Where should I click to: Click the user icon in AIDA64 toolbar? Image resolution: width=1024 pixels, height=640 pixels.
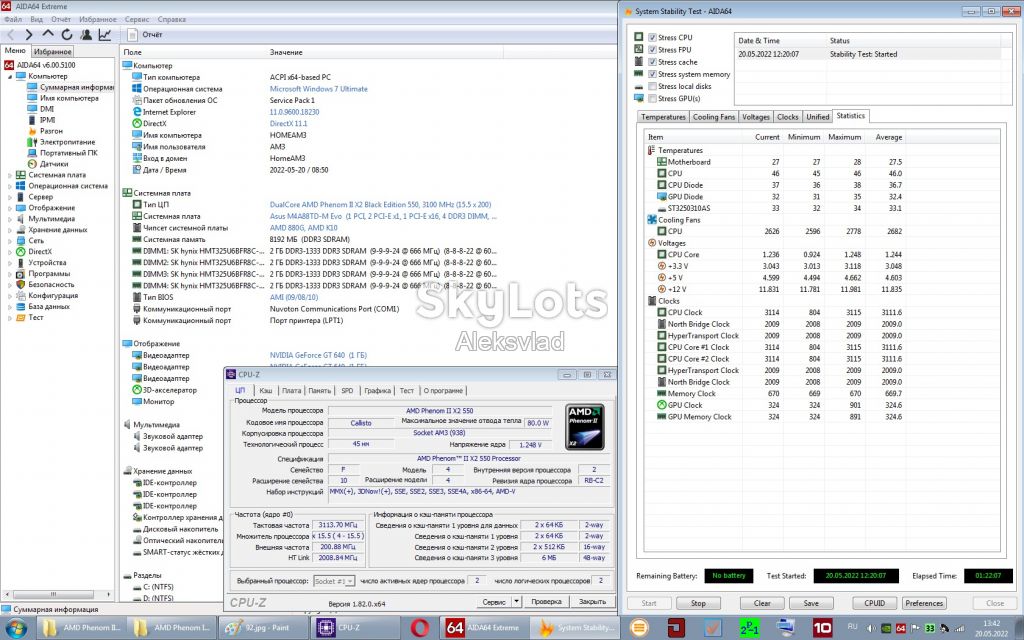click(86, 35)
